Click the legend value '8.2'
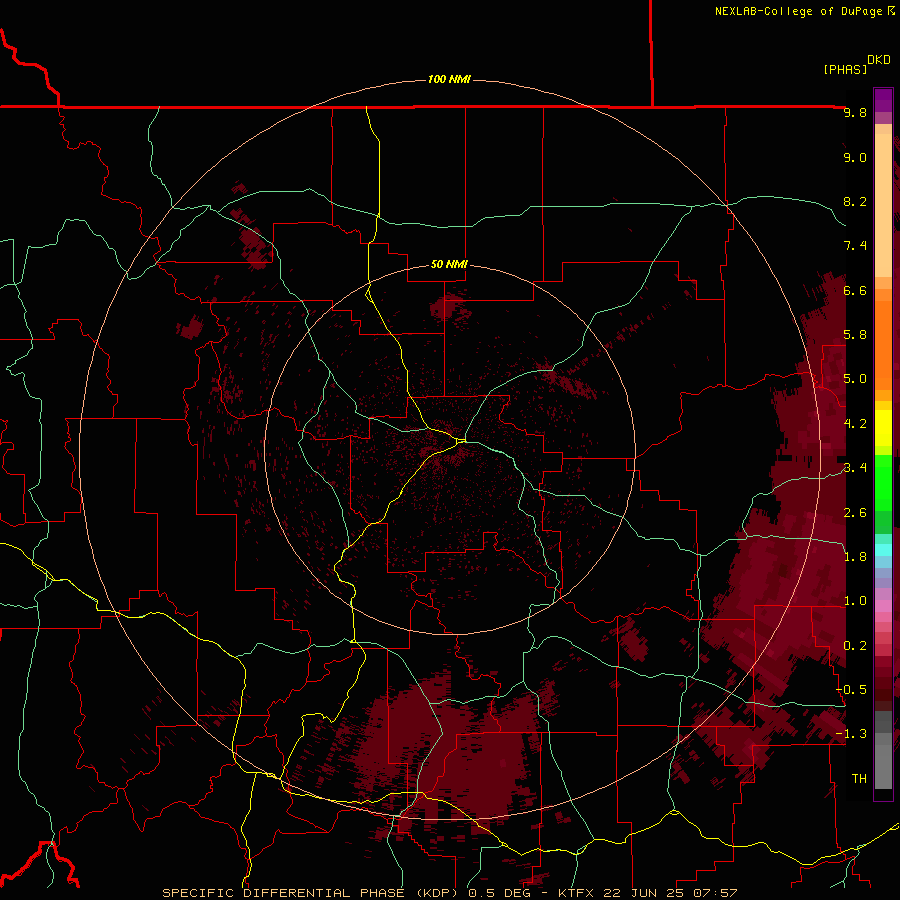The image size is (900, 900). (855, 201)
